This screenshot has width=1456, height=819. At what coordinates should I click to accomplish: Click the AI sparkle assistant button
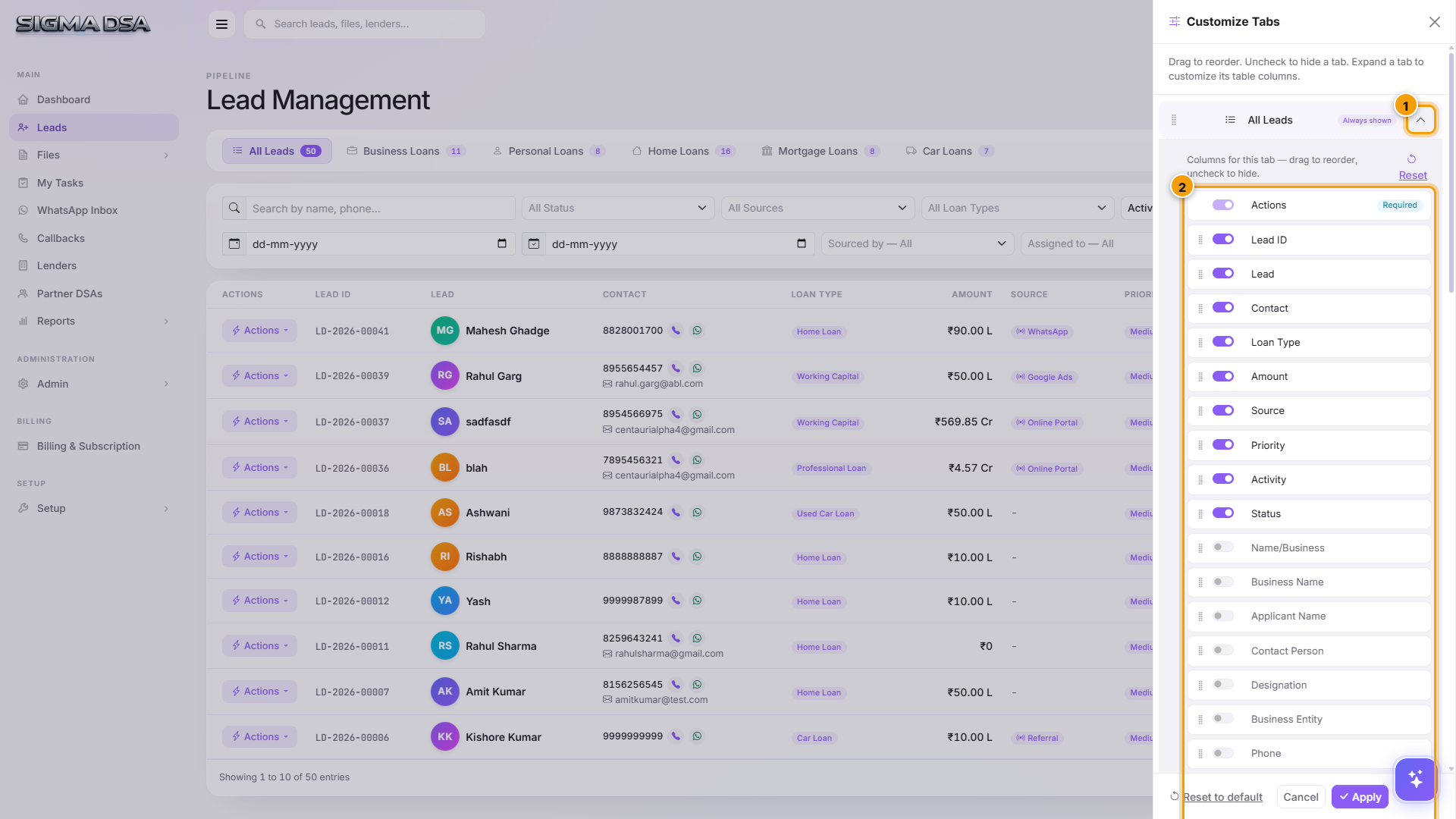pos(1415,779)
